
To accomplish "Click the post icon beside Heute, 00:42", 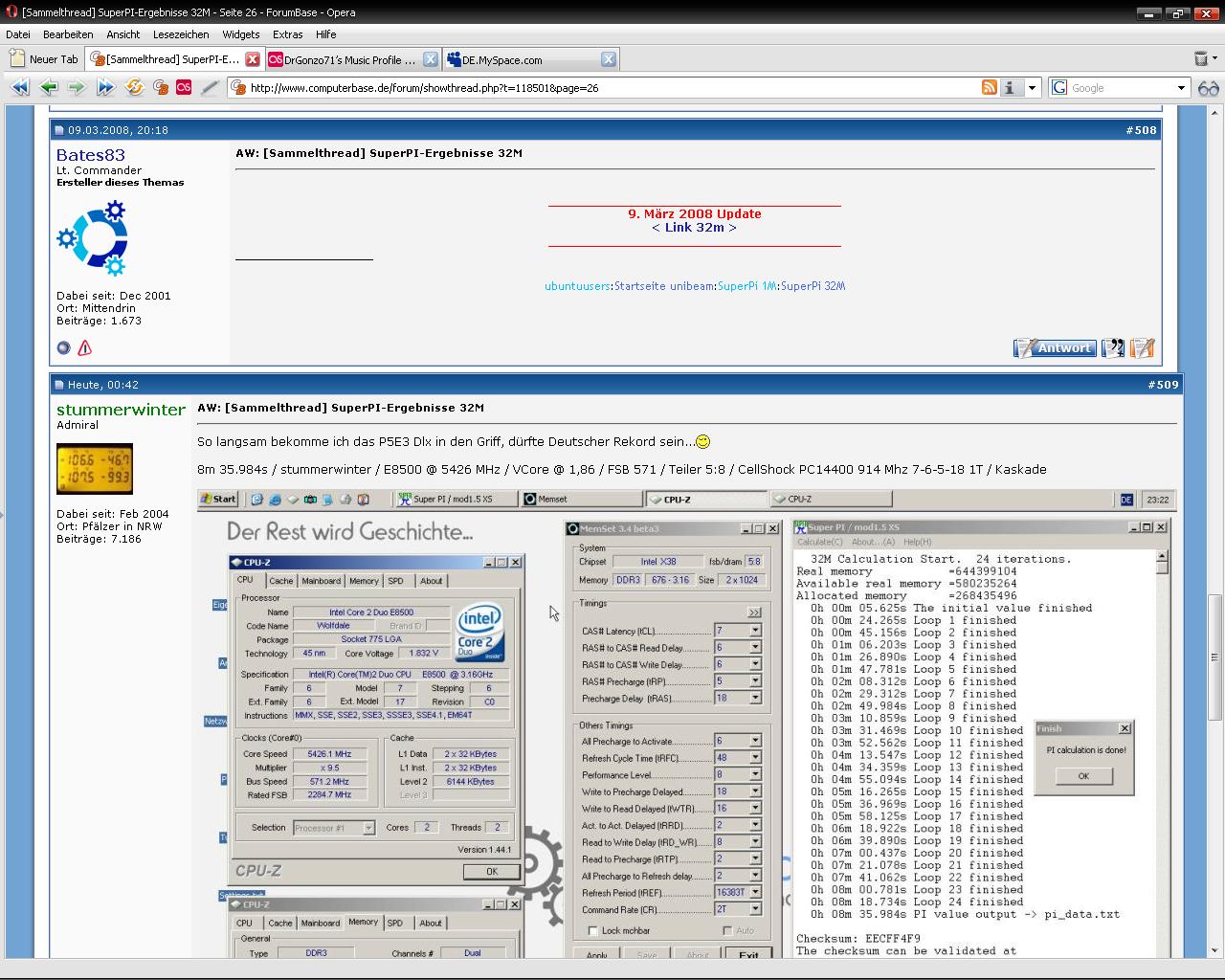I will pyautogui.click(x=58, y=385).
